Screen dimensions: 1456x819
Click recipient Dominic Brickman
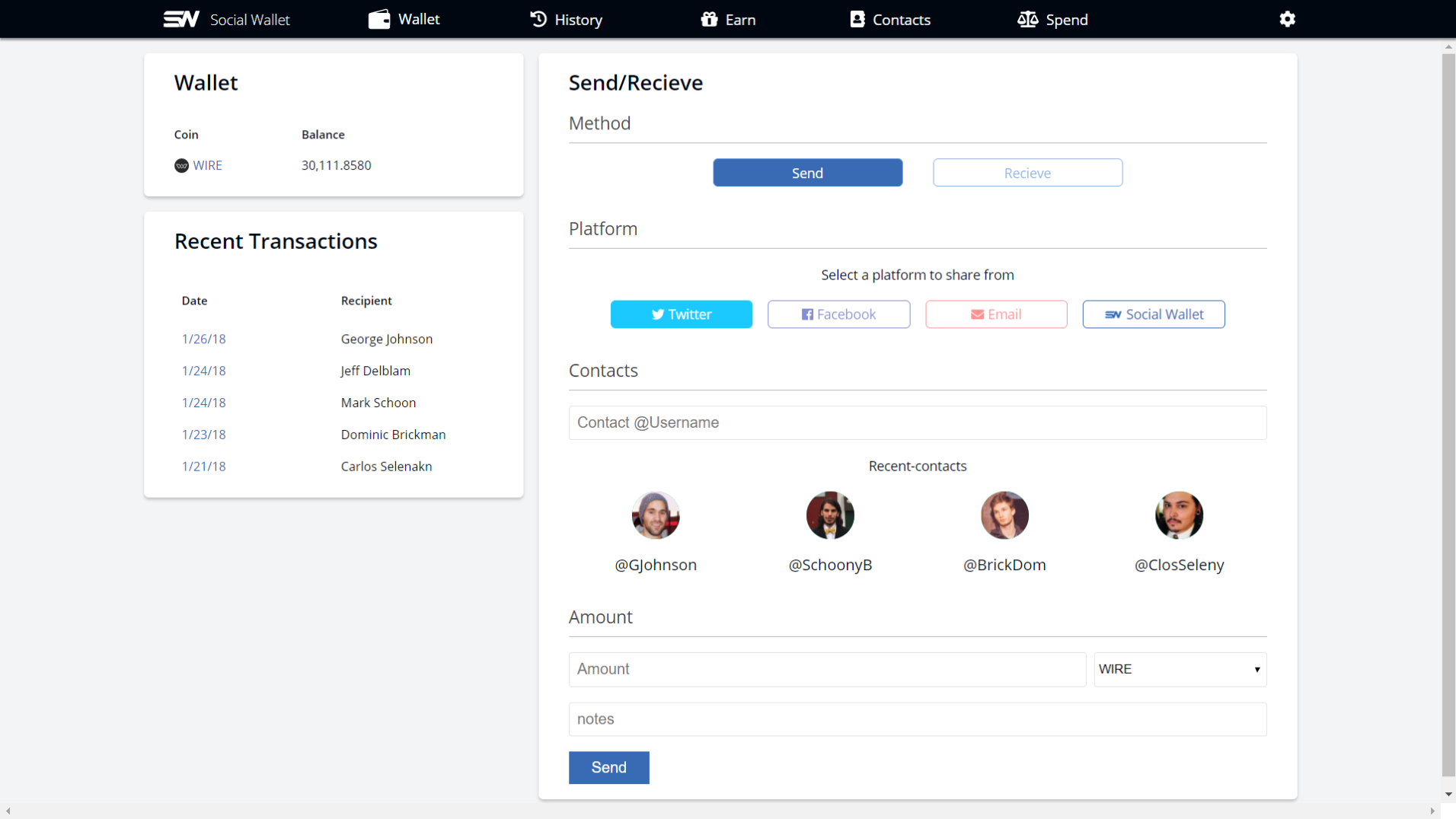tap(393, 435)
